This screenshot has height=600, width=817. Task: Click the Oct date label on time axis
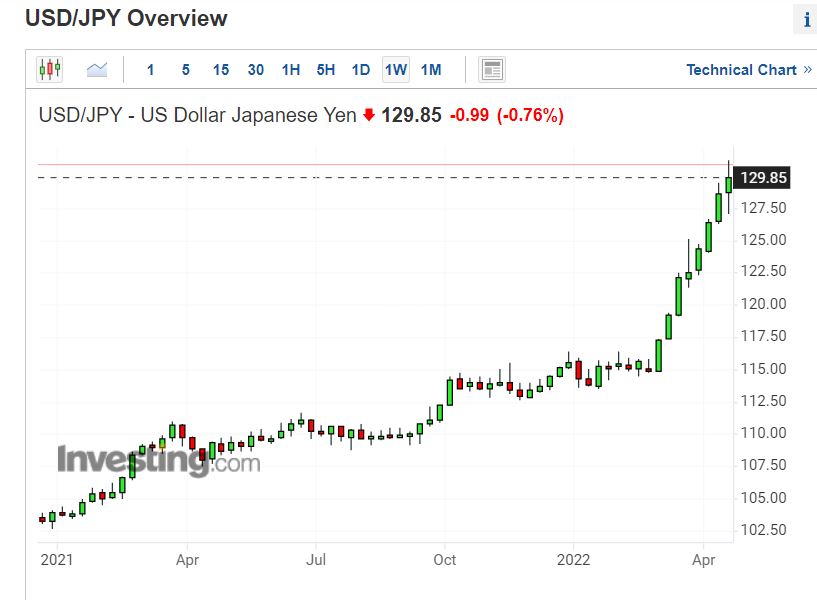point(444,560)
